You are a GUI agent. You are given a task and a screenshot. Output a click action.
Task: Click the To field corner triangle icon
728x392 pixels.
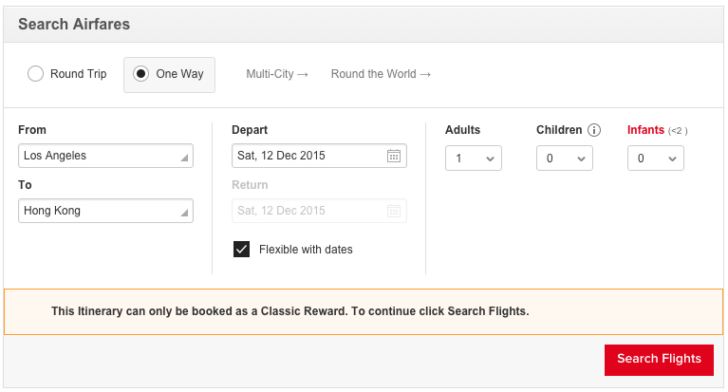pyautogui.click(x=184, y=213)
